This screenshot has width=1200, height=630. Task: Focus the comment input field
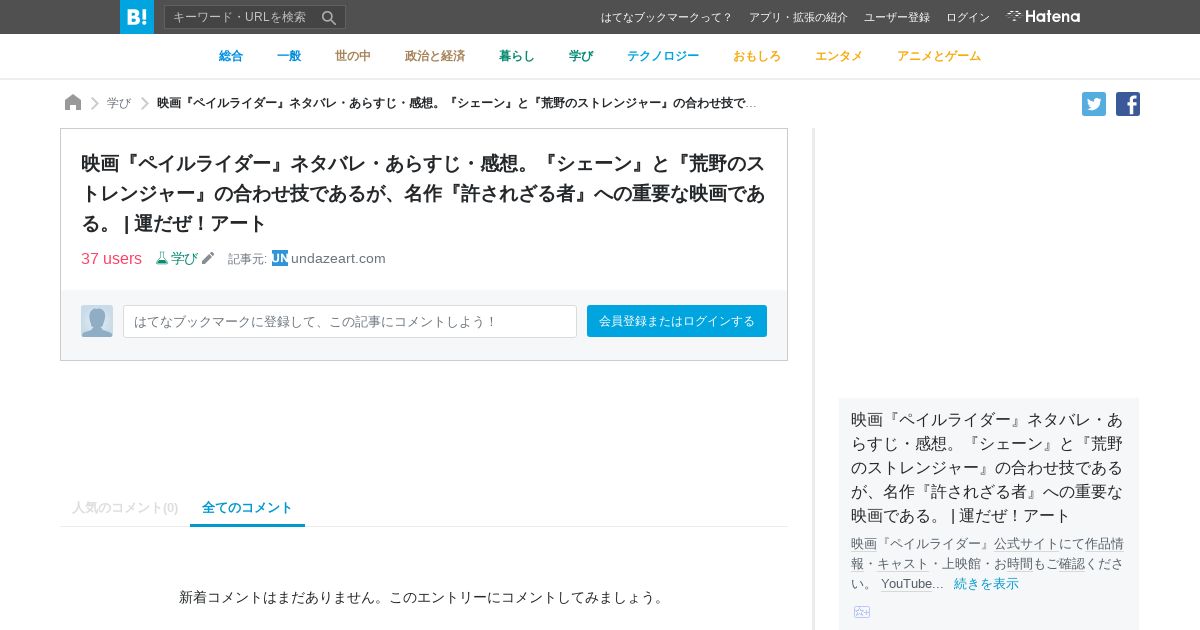pos(350,321)
